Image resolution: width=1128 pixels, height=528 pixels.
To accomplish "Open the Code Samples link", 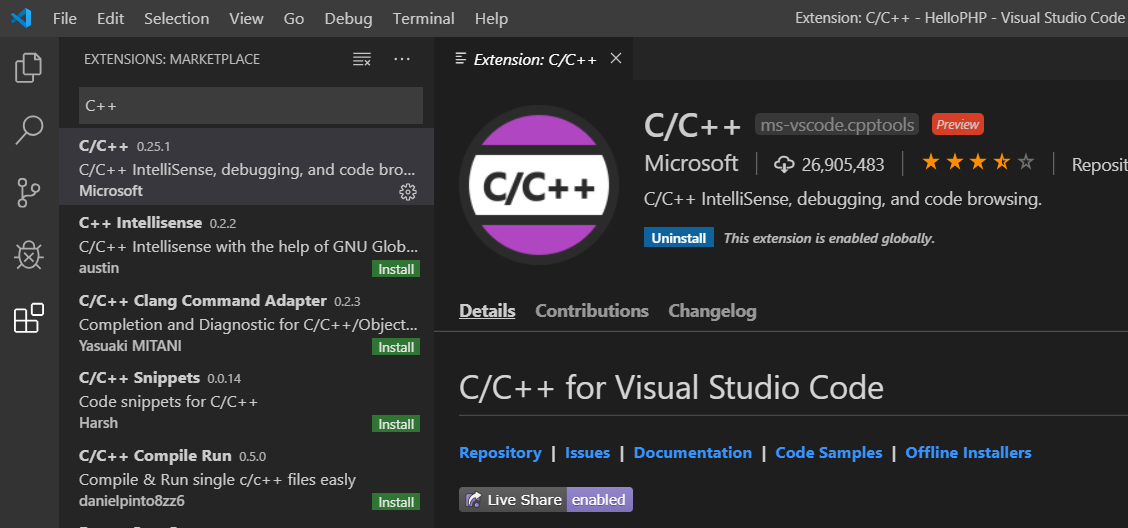I will [x=829, y=452].
